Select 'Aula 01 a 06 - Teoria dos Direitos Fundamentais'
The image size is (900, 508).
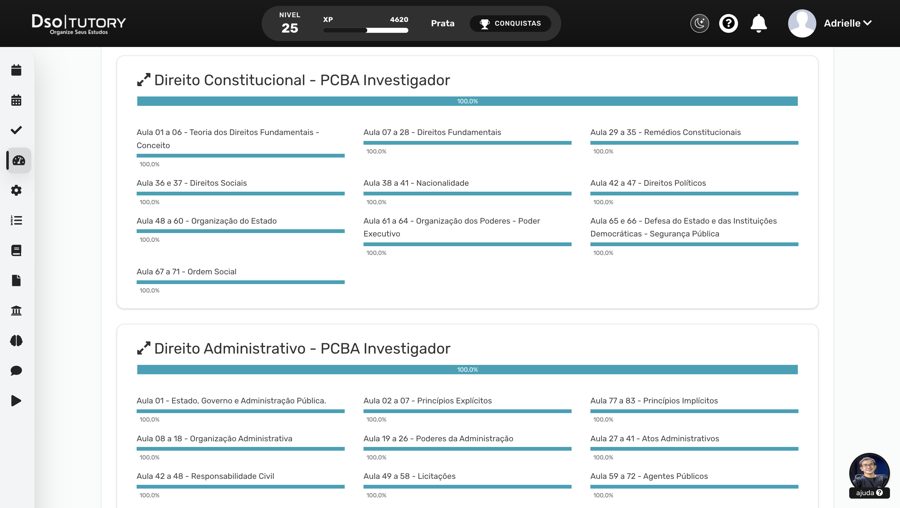pos(228,138)
